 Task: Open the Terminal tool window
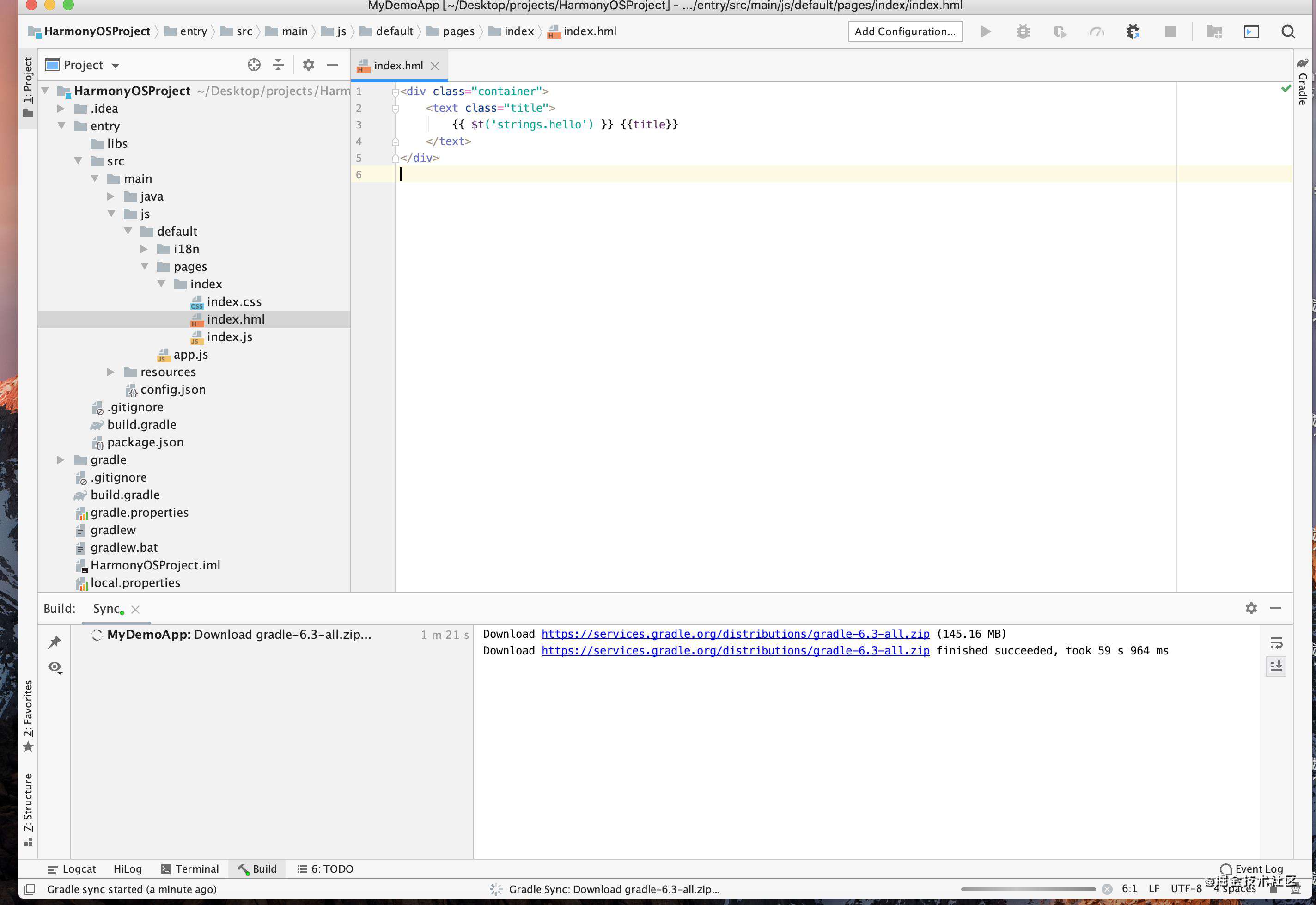pyautogui.click(x=189, y=868)
